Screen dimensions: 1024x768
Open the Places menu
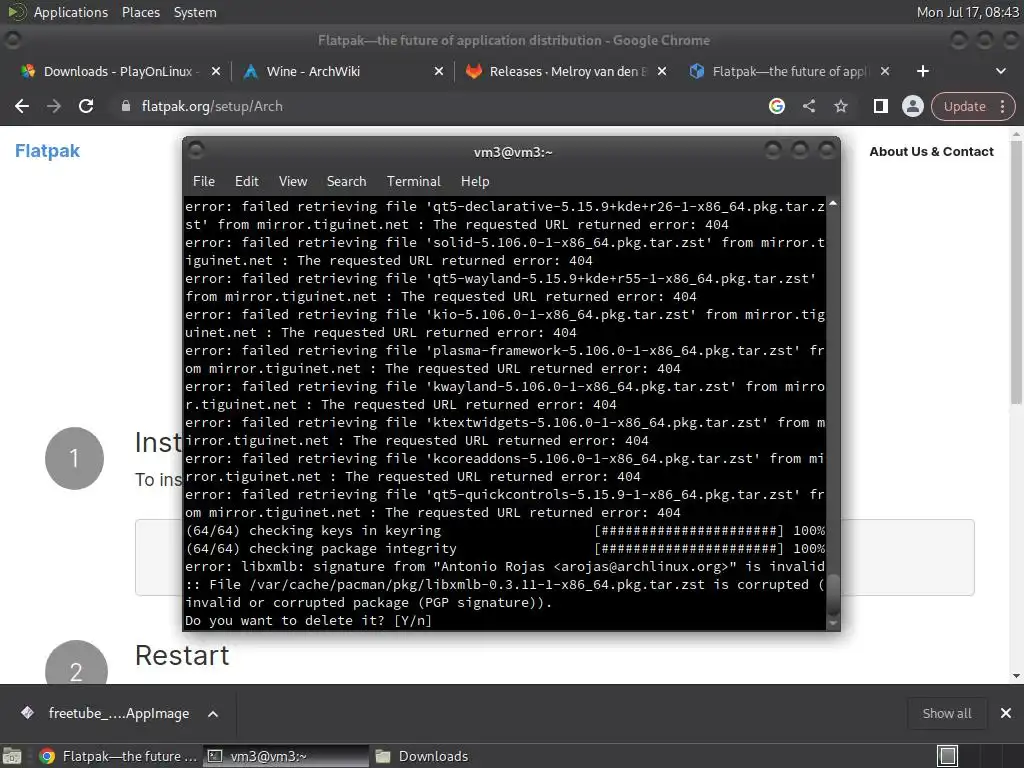pos(140,12)
